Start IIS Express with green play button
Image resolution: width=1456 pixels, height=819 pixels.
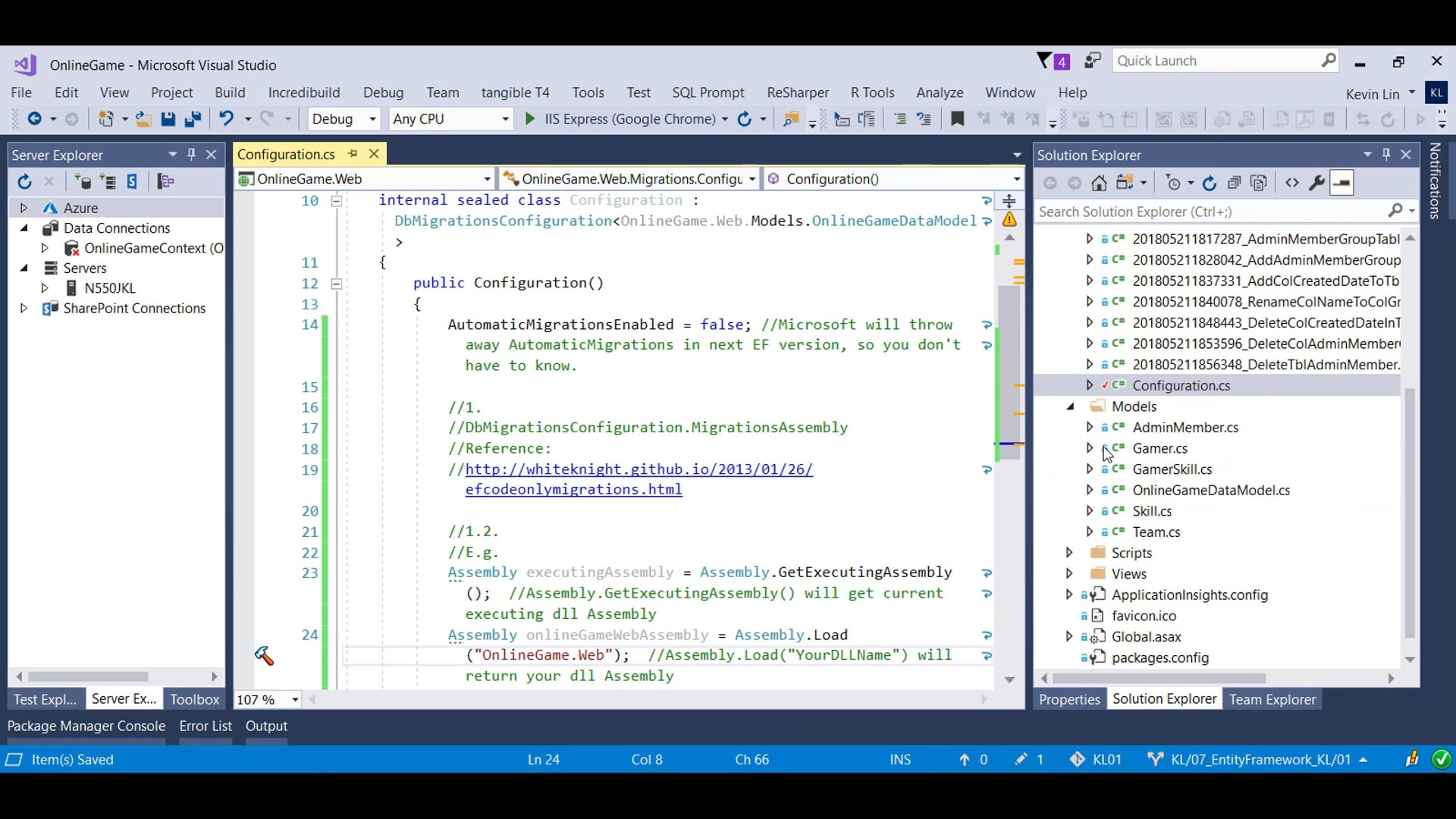pos(530,119)
